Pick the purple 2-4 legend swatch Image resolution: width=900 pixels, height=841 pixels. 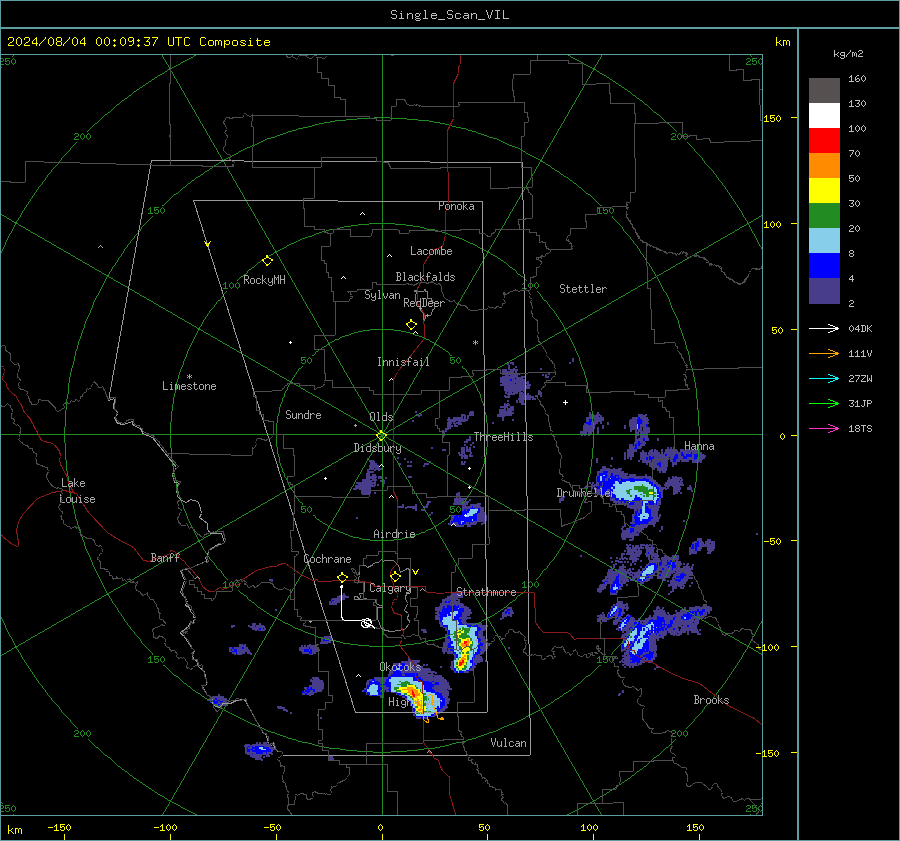(x=824, y=291)
